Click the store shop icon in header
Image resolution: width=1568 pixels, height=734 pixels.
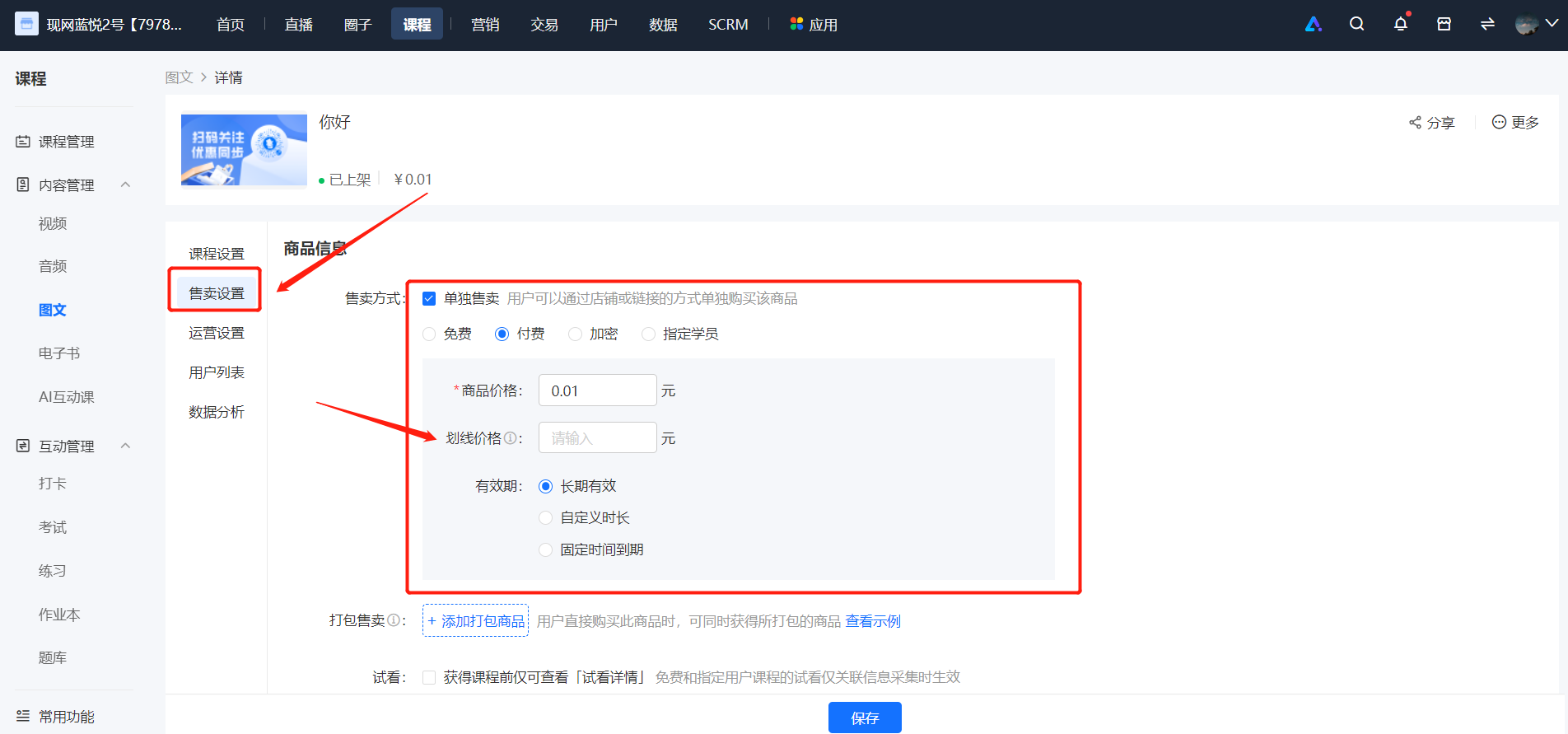[x=1444, y=24]
